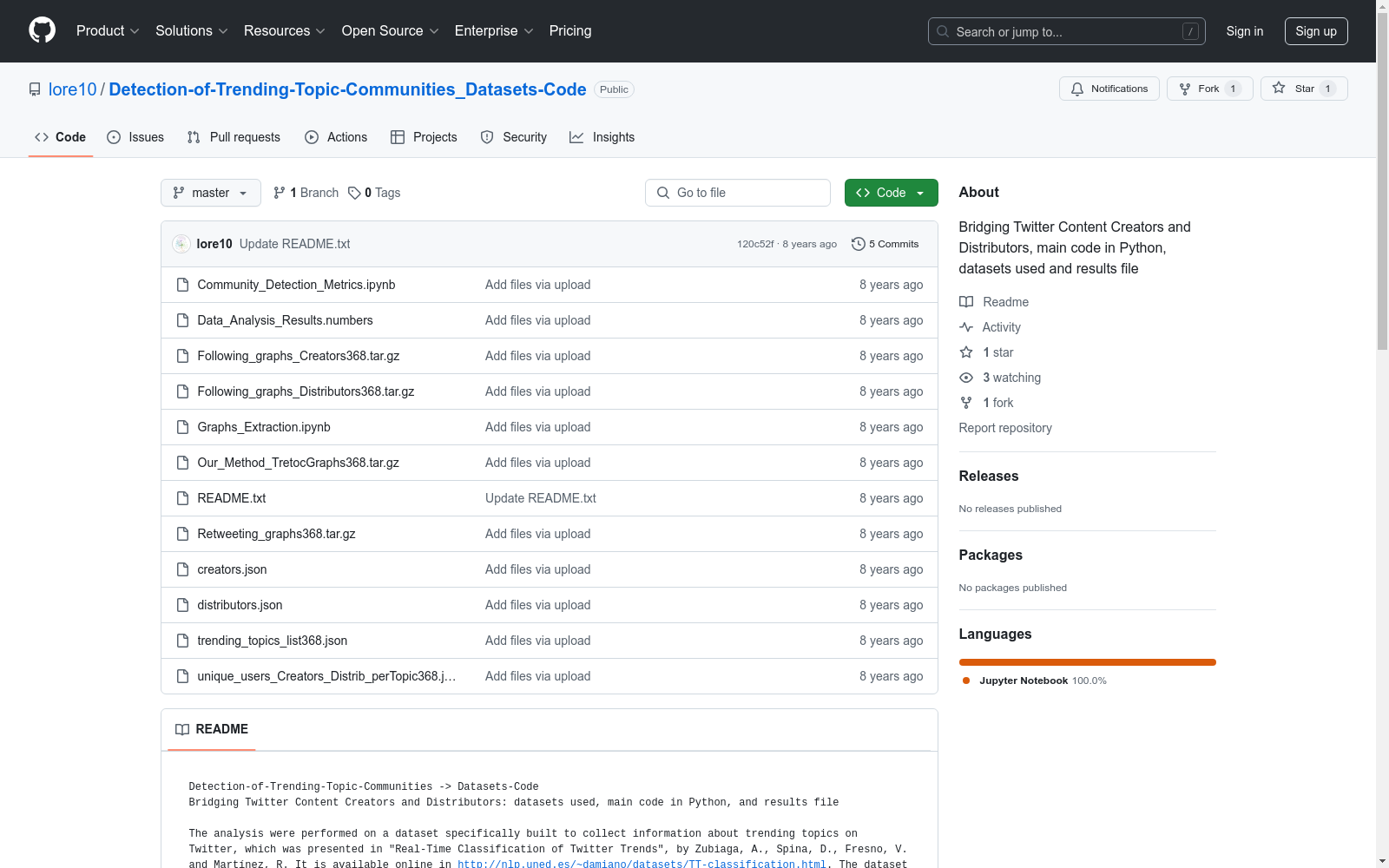View the 5 Commits history
Screen dimensions: 1389x868
[885, 244]
